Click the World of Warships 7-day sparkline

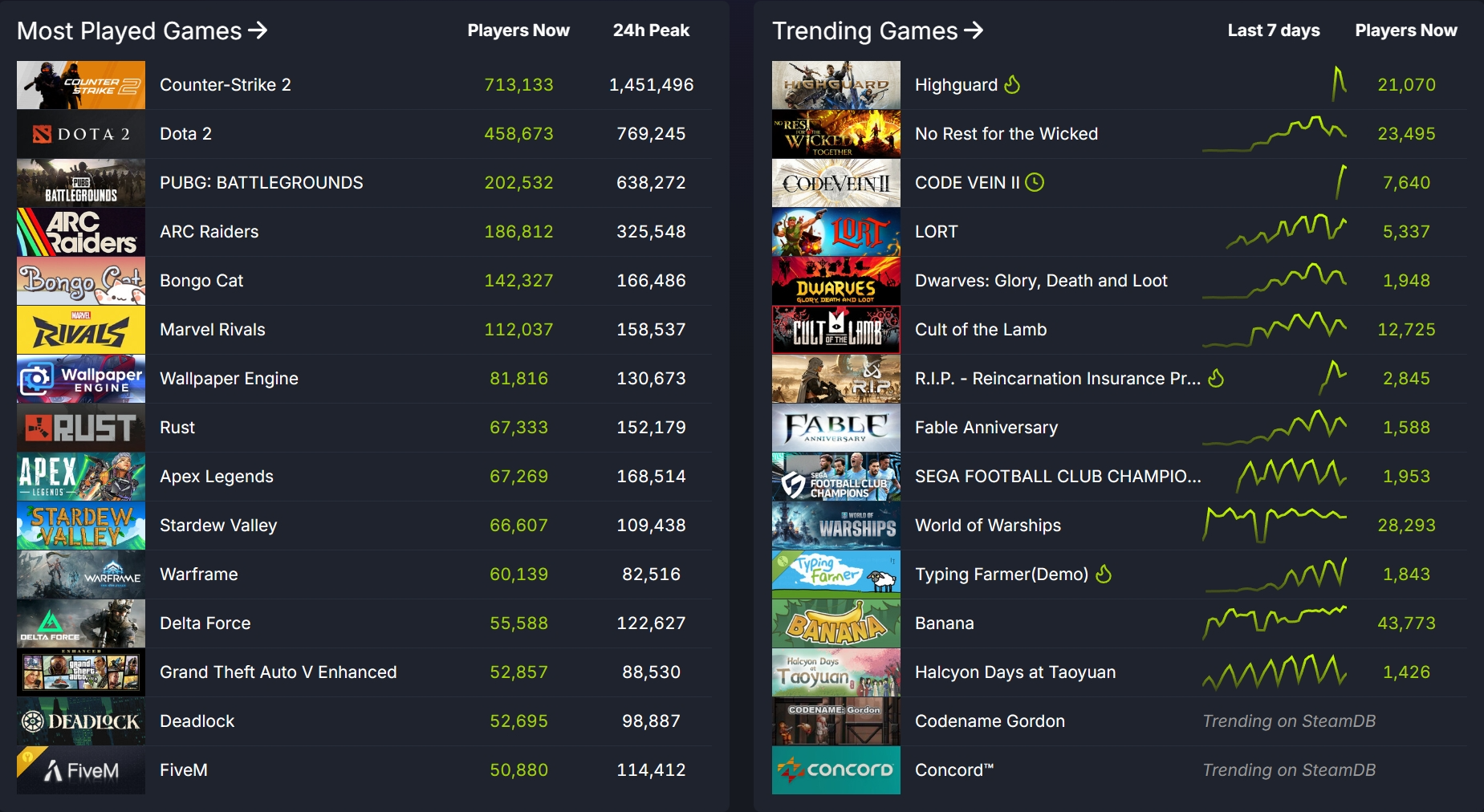[x=1275, y=525]
